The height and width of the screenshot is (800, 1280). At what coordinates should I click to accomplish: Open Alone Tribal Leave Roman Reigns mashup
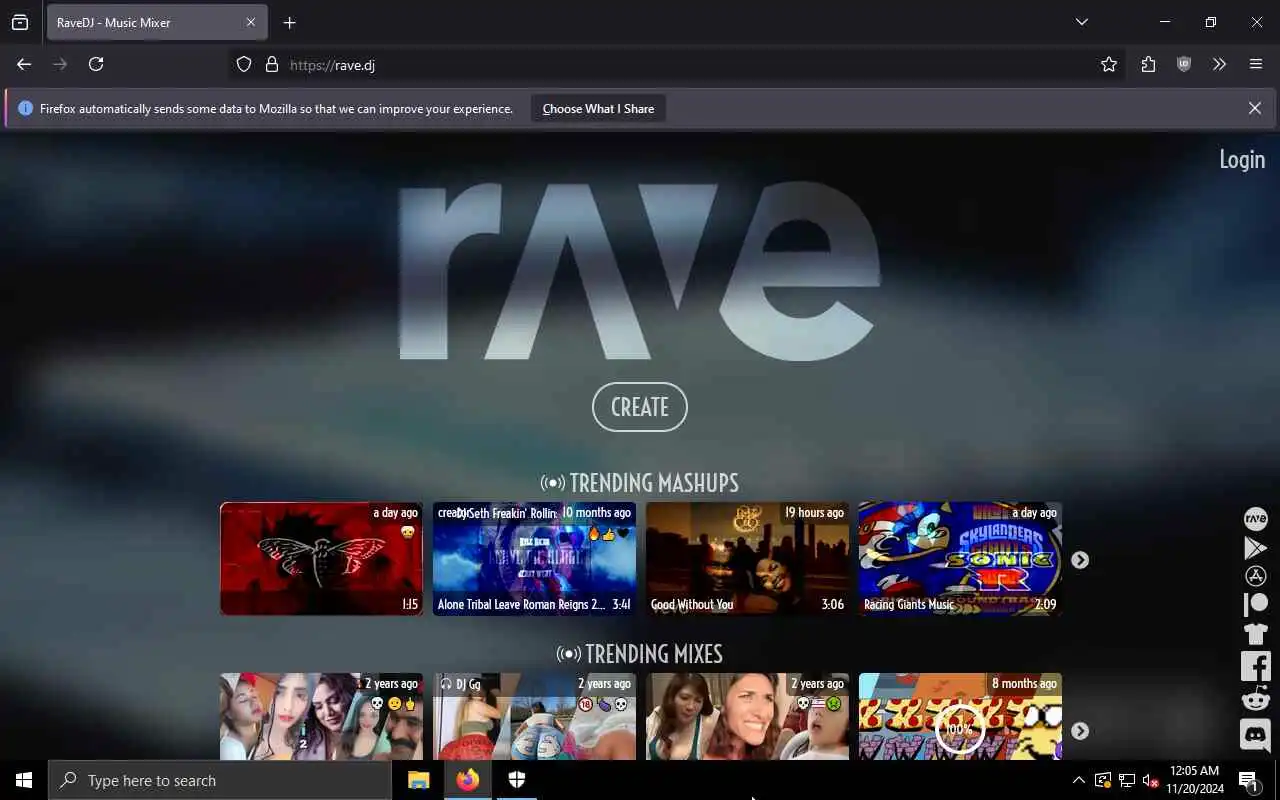tap(534, 558)
